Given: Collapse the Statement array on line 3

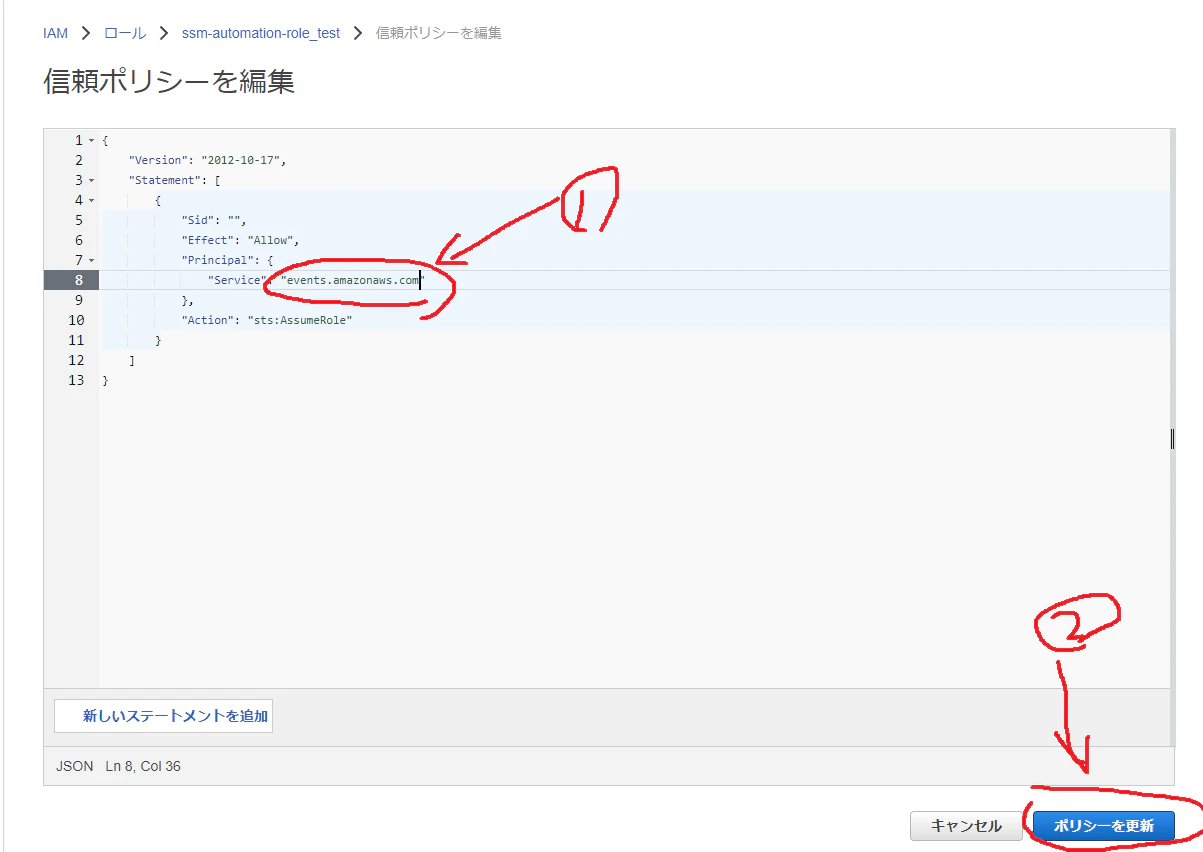Looking at the screenshot, I should point(91,181).
